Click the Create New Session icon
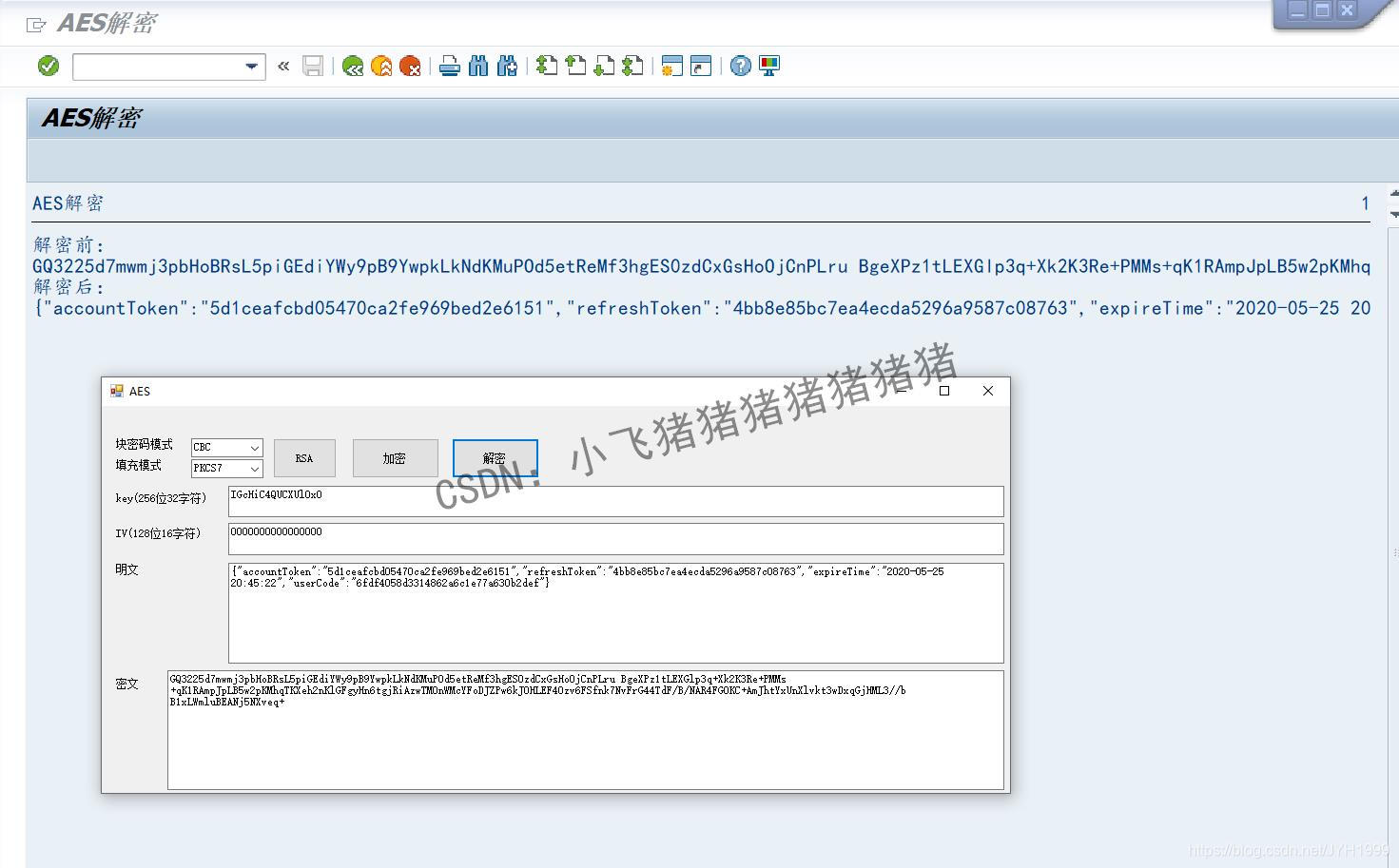 [671, 66]
